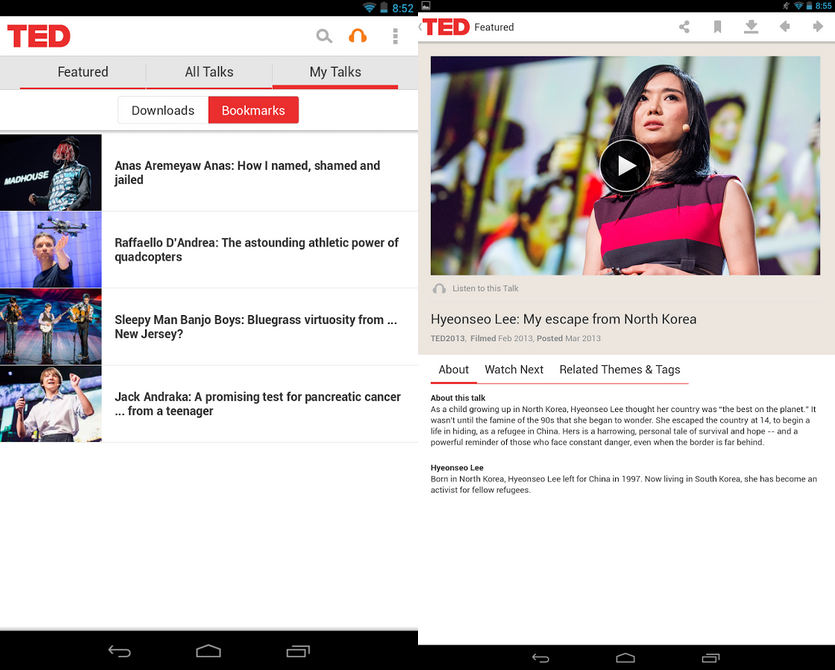835x670 pixels.
Task: Tap the Sleepy Man Banjo Boys thumbnail
Action: tap(50, 327)
